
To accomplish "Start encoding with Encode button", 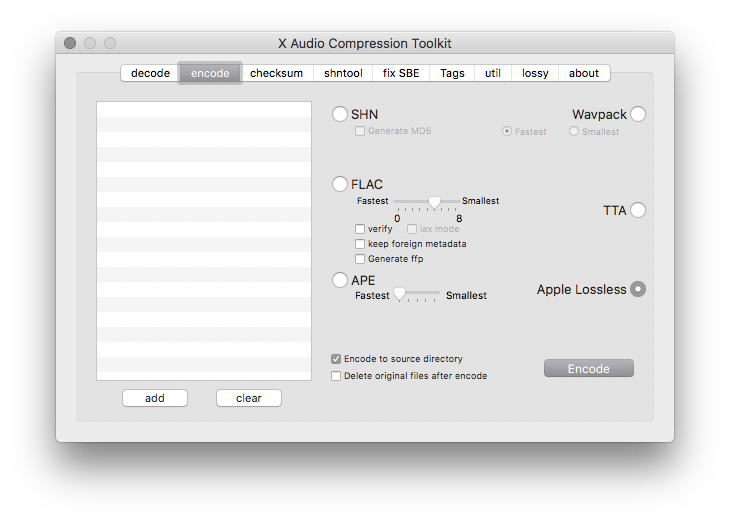I will pyautogui.click(x=588, y=368).
